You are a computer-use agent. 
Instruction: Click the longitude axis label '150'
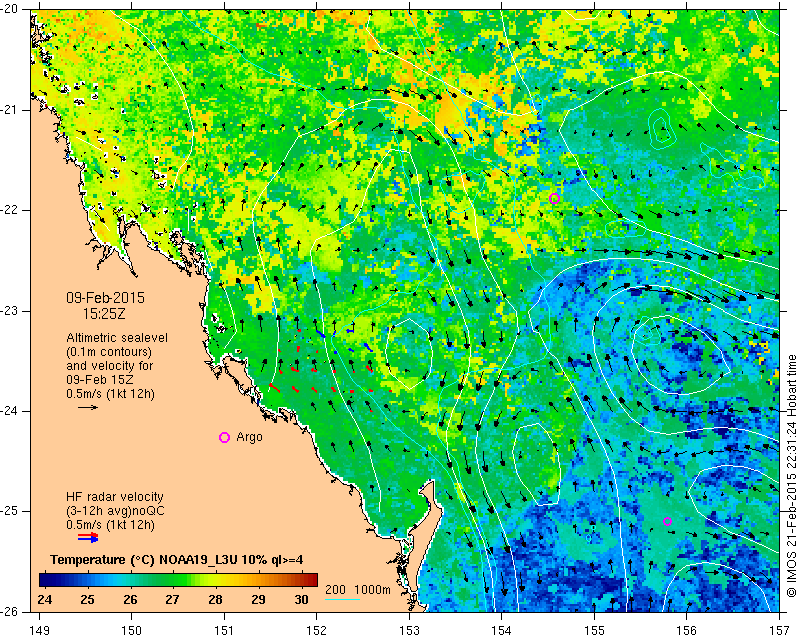tap(132, 631)
